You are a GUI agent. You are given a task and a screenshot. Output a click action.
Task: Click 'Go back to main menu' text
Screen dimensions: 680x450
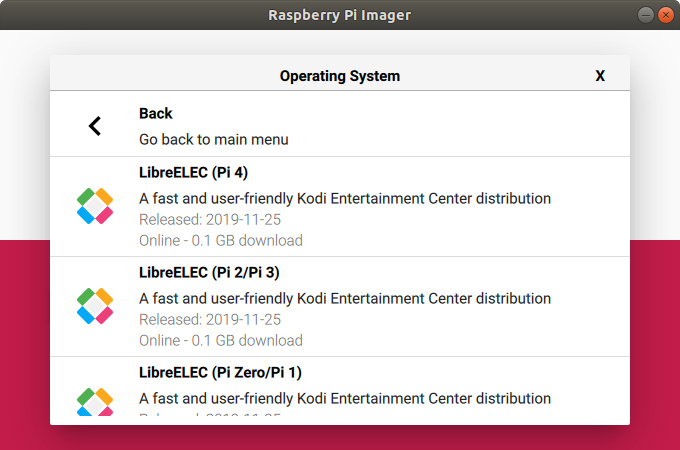(214, 140)
